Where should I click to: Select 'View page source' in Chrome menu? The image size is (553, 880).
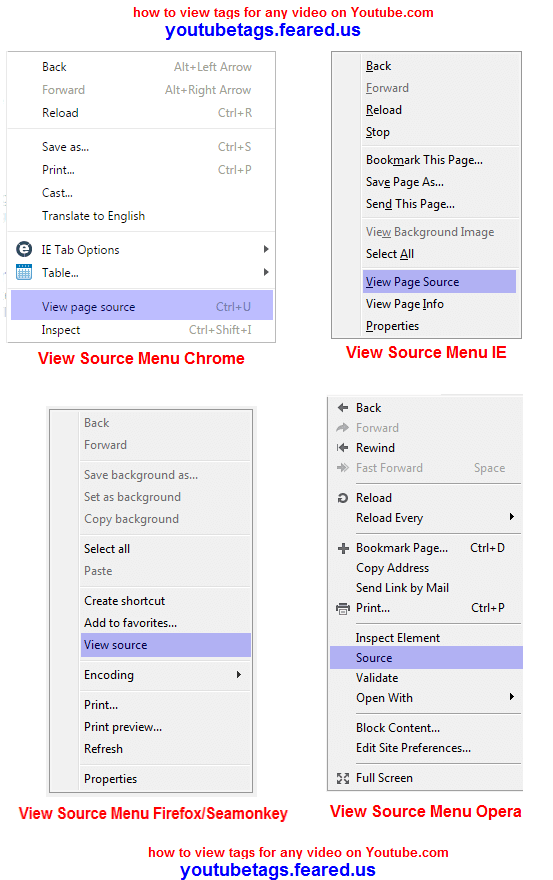(x=141, y=306)
